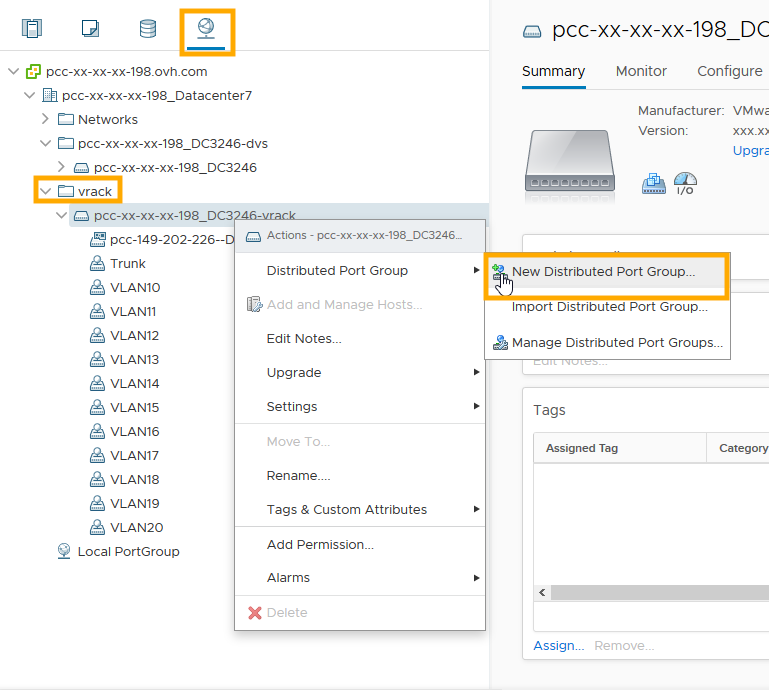
Task: Click the VLAN16 port group icon
Action: coord(97,432)
